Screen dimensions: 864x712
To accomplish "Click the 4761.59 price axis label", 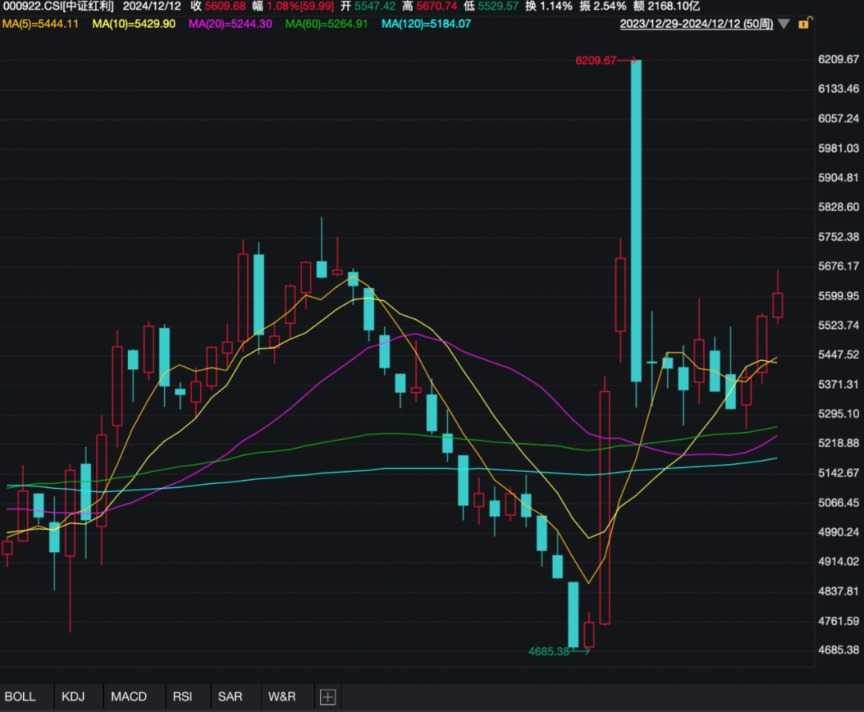I will (x=839, y=621).
